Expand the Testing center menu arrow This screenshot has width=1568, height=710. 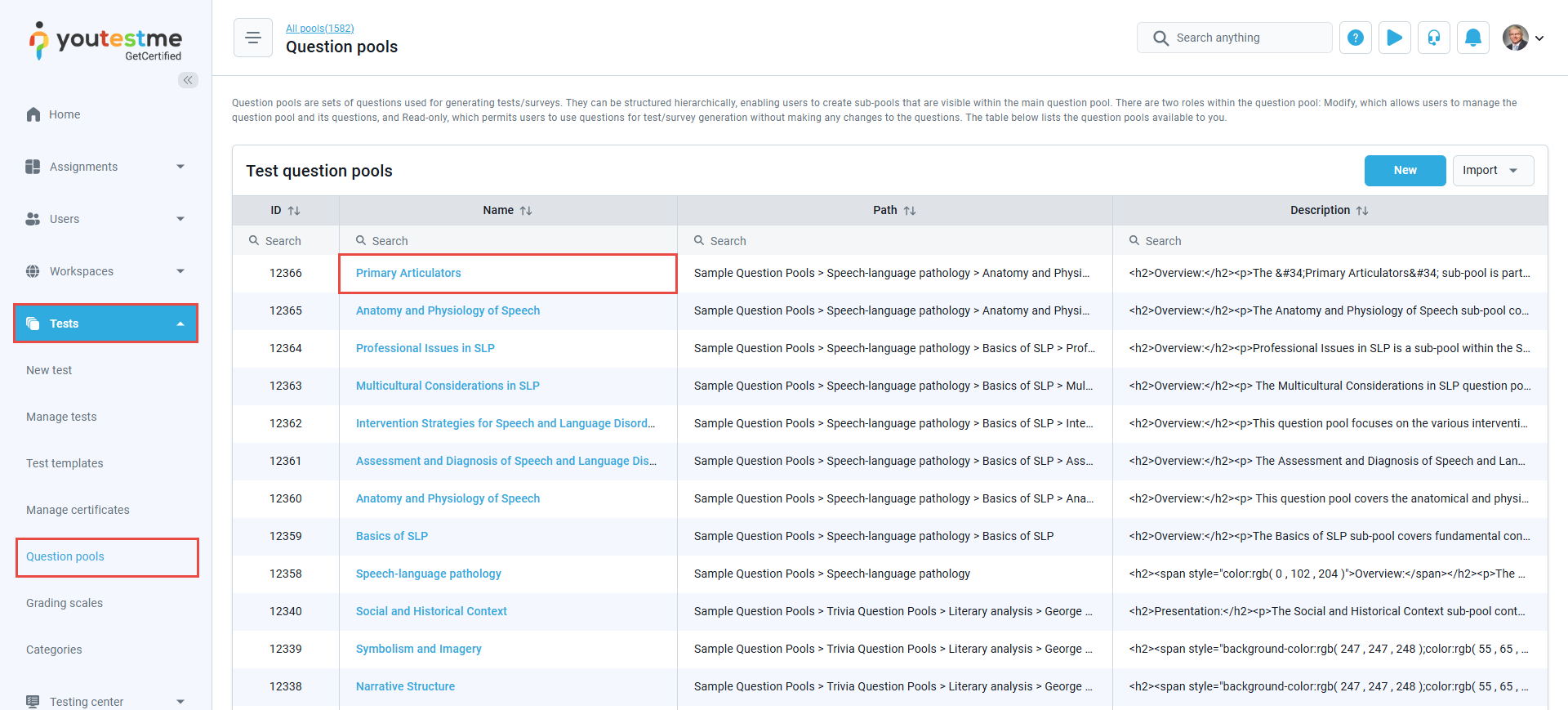click(x=180, y=702)
